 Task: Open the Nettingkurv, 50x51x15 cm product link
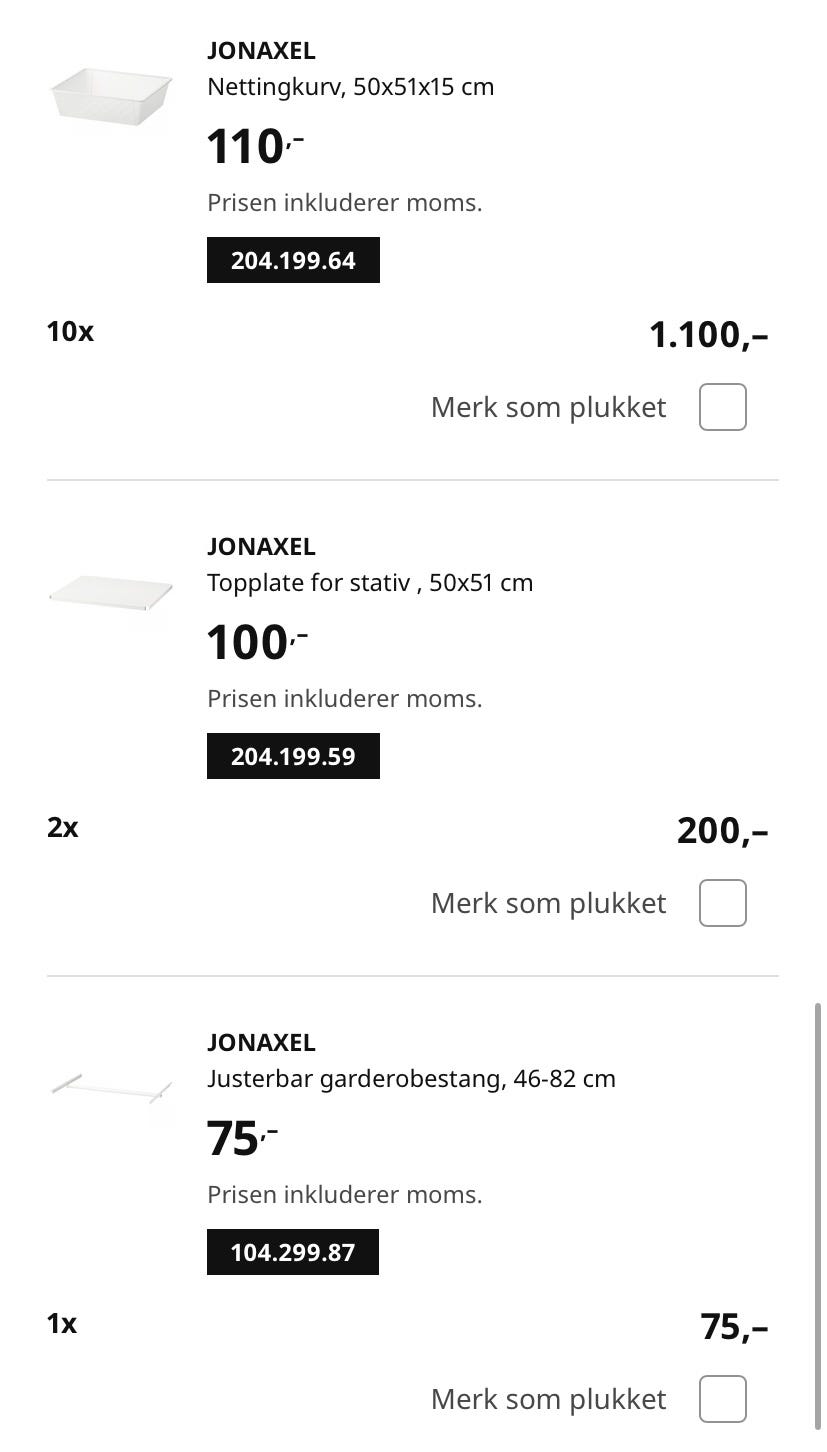tap(350, 87)
